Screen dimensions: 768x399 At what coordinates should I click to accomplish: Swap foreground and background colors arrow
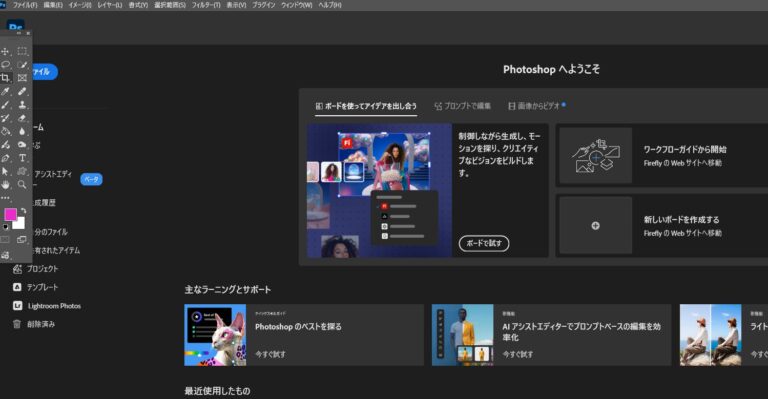pos(23,211)
